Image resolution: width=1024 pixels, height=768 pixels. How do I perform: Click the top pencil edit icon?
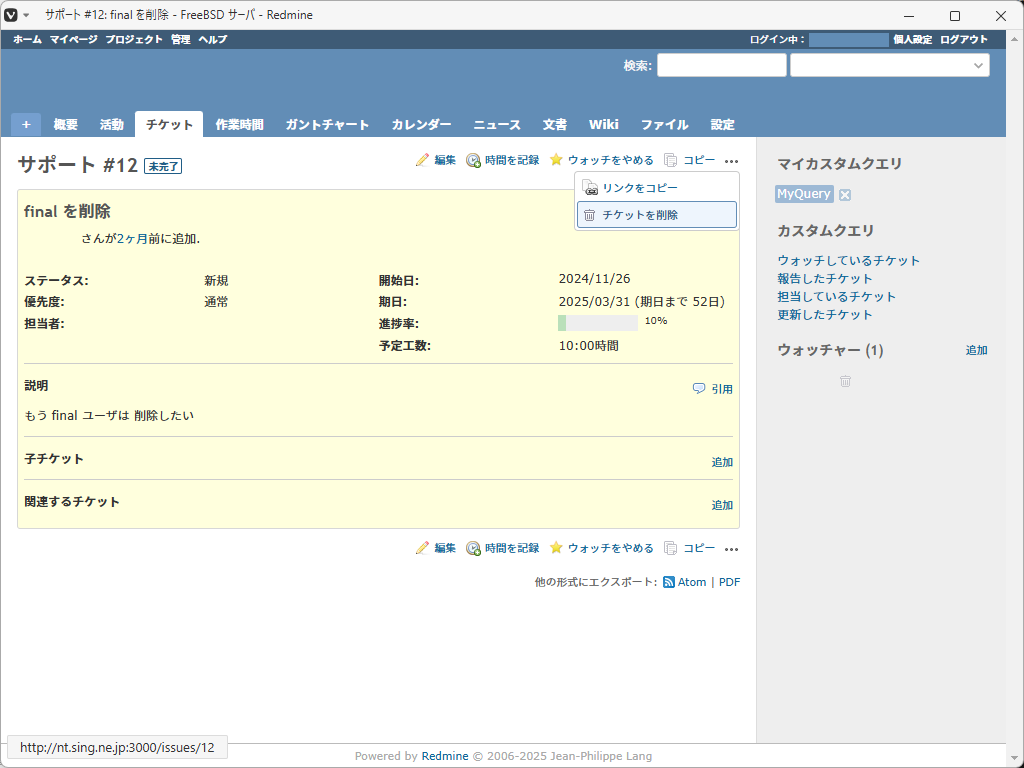pyautogui.click(x=422, y=160)
